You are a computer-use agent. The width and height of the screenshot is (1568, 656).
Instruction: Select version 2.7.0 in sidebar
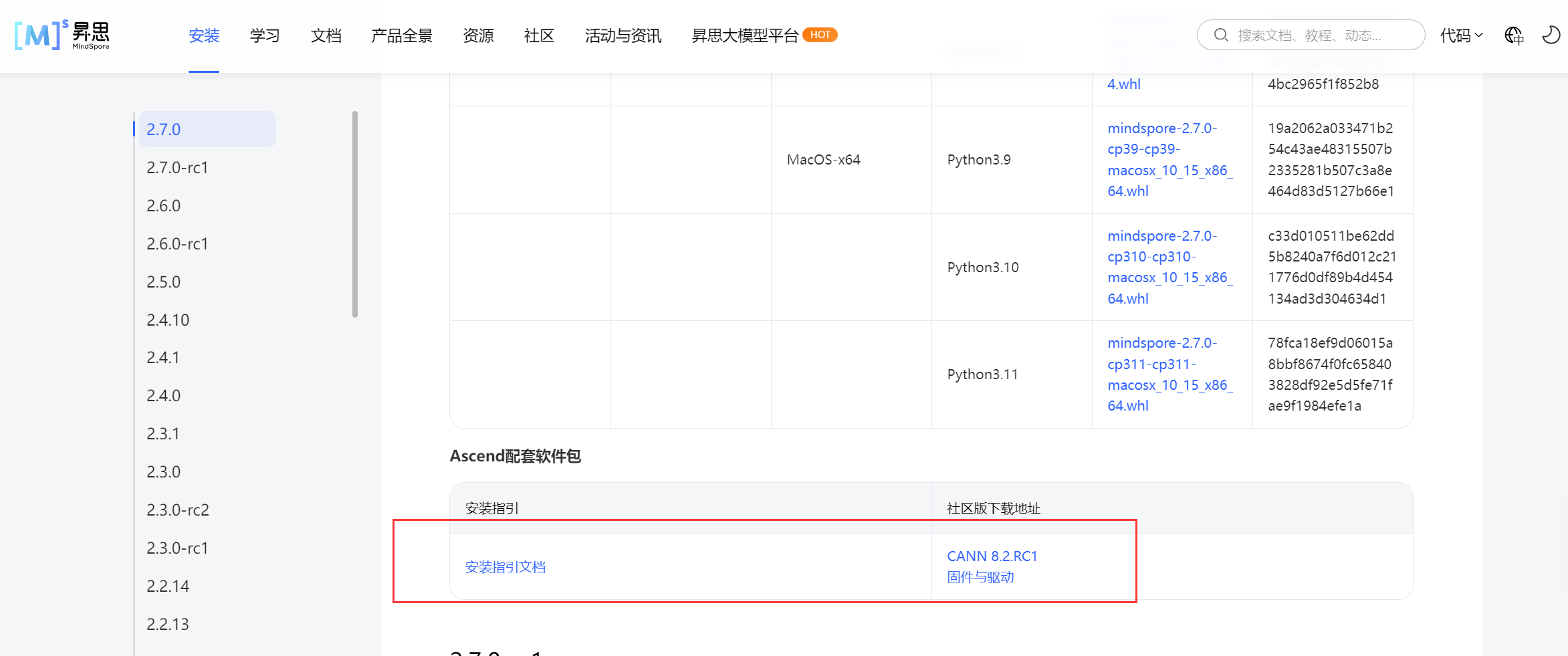coord(207,129)
